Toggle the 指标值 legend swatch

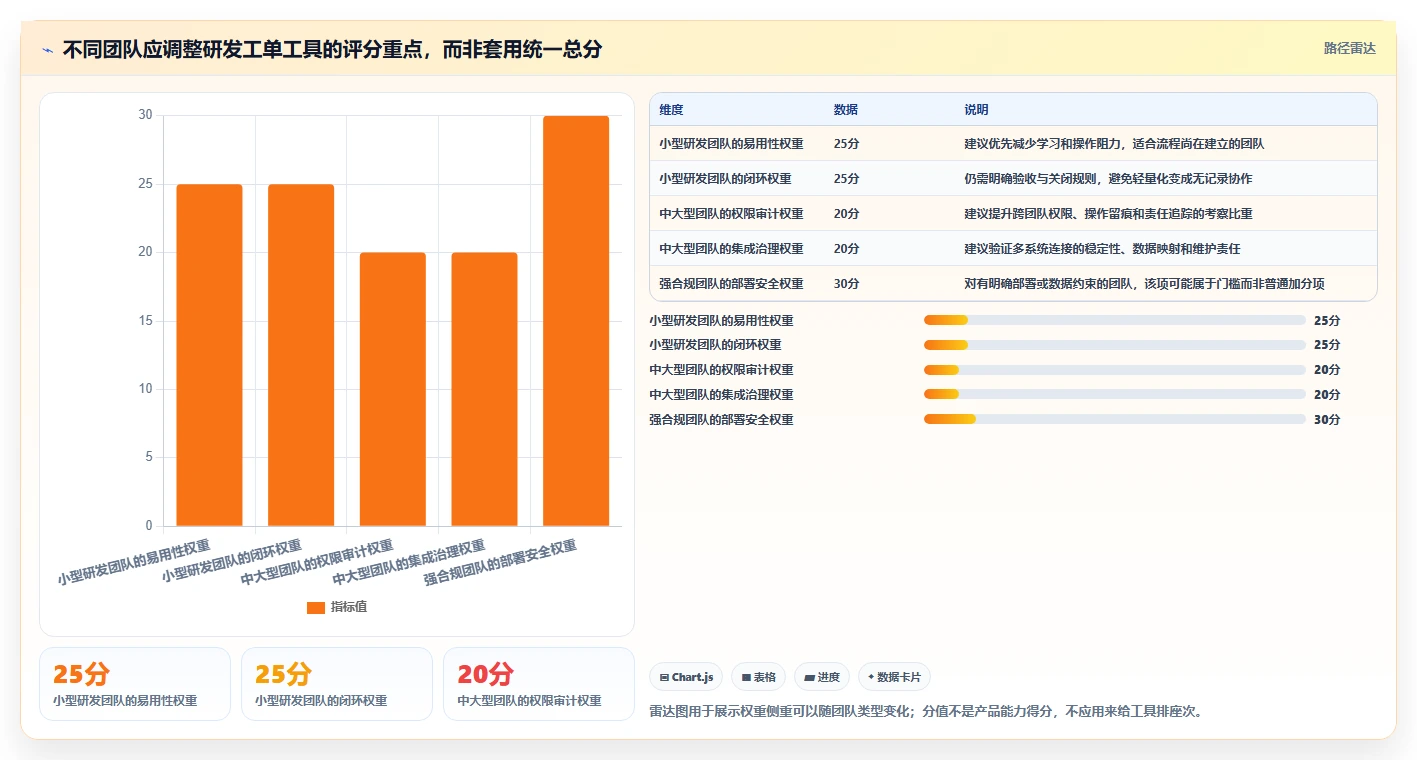[316, 607]
